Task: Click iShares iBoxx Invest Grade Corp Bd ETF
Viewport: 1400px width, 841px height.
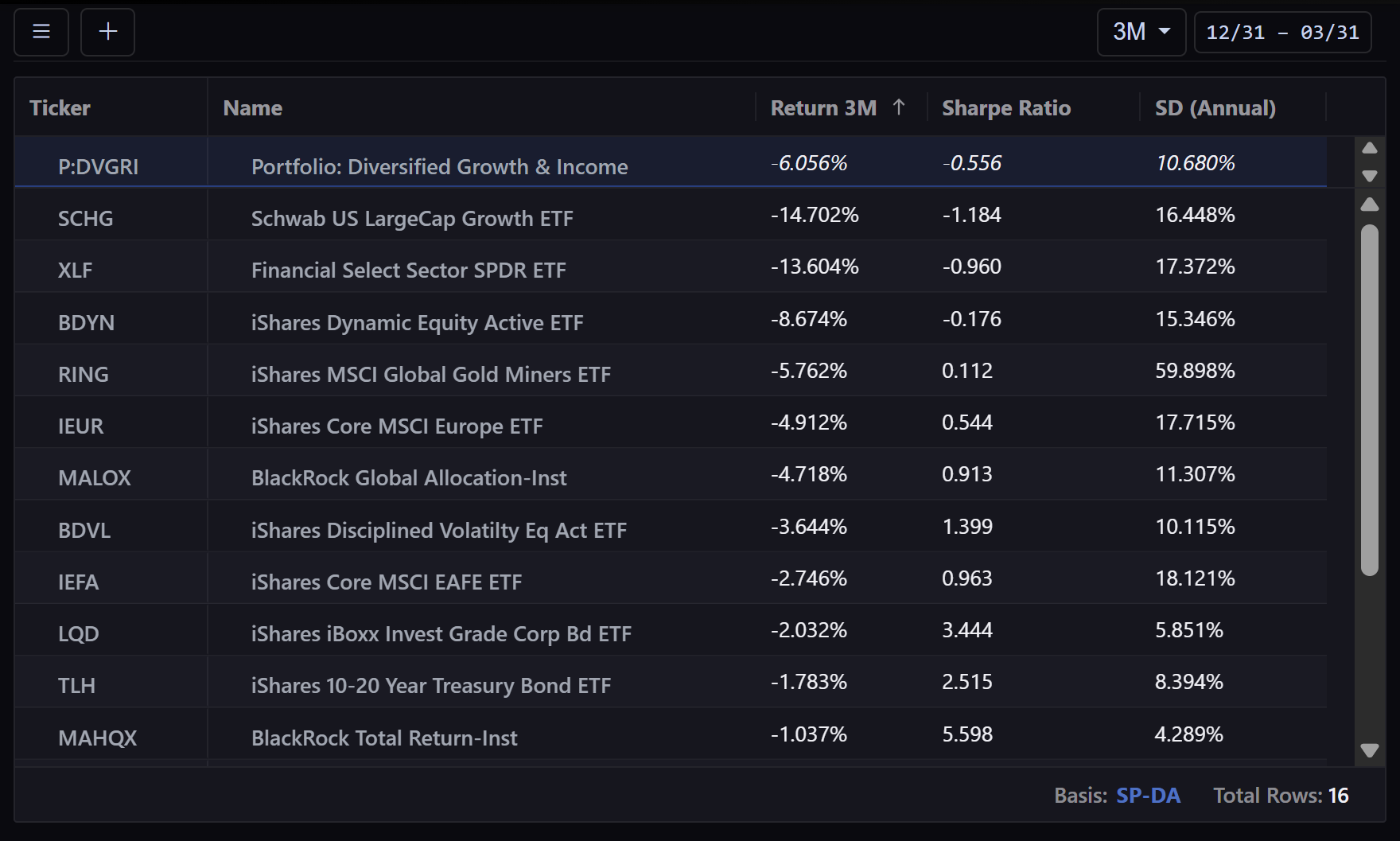Action: [441, 633]
